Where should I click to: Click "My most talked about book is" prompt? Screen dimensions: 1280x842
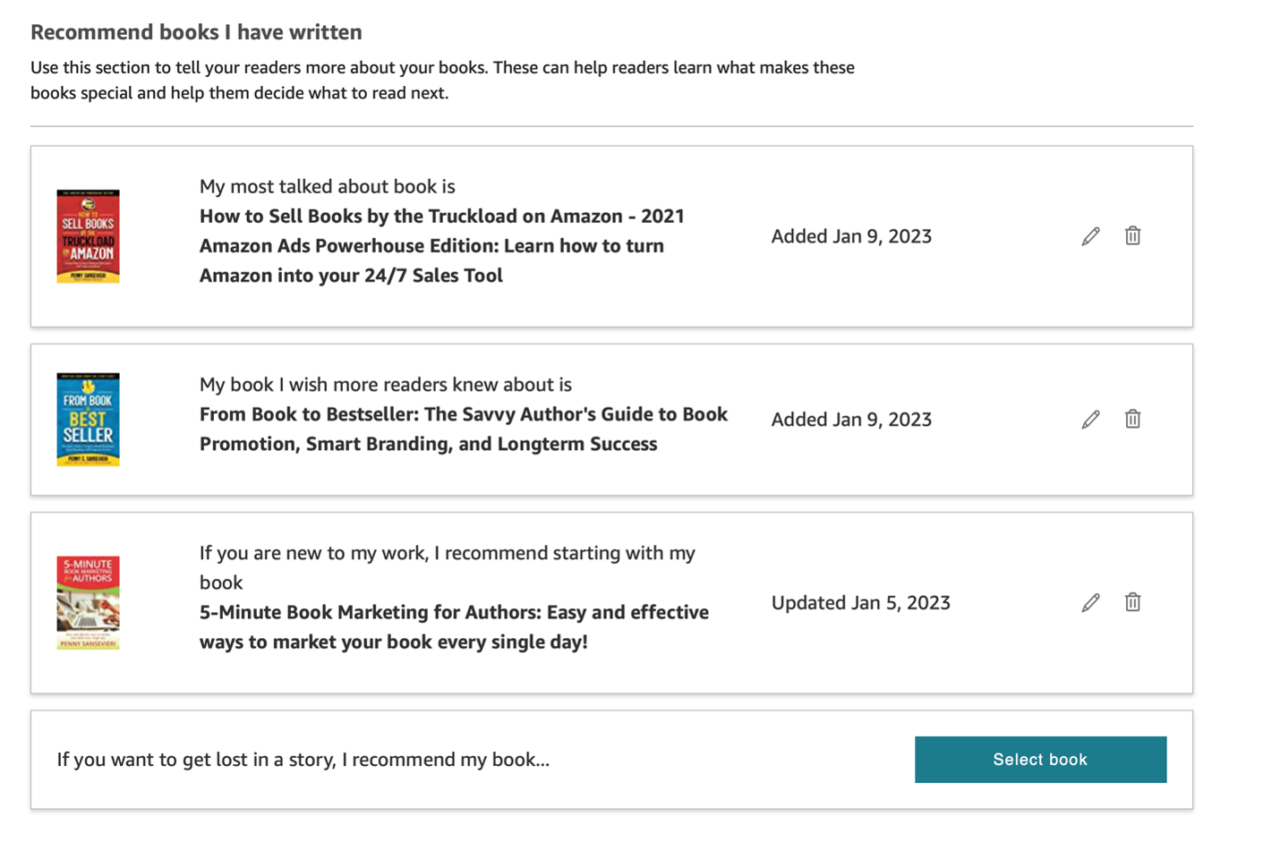327,186
